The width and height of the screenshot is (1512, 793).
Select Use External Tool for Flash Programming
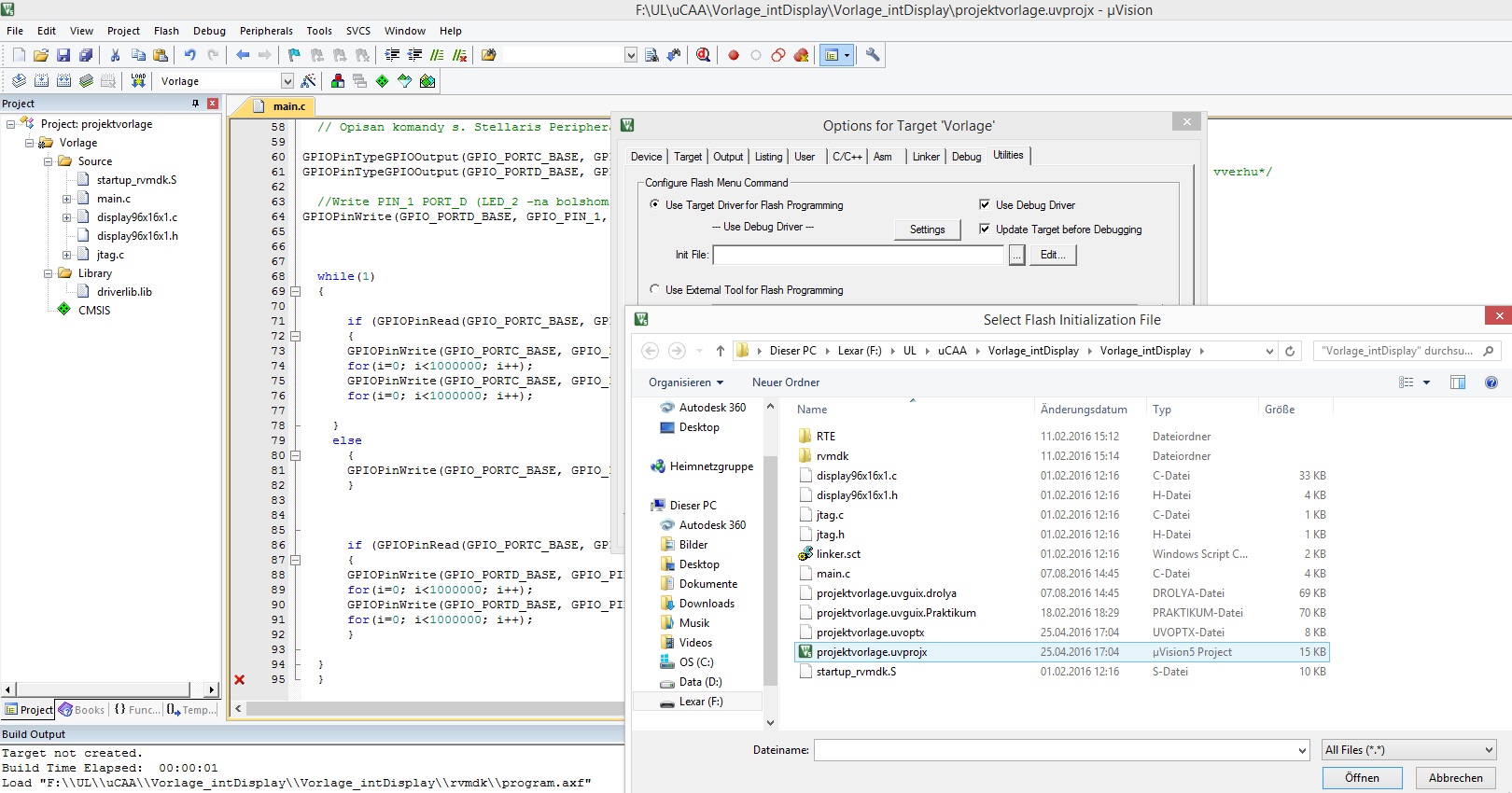tap(654, 290)
